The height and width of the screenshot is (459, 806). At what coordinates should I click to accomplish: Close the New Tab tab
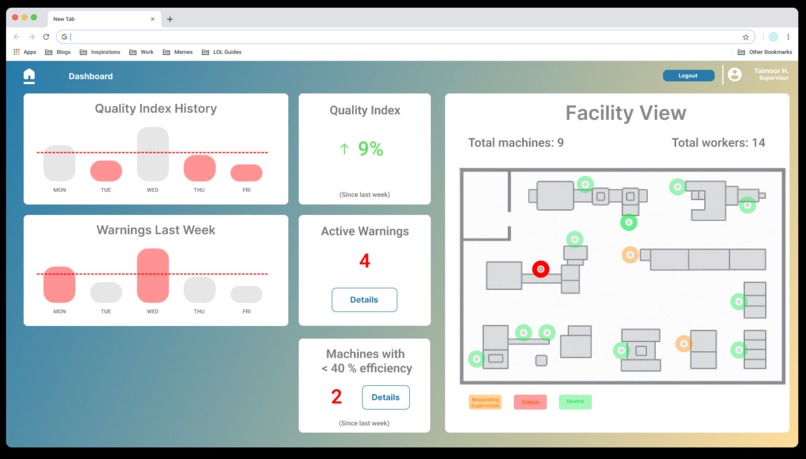point(152,19)
